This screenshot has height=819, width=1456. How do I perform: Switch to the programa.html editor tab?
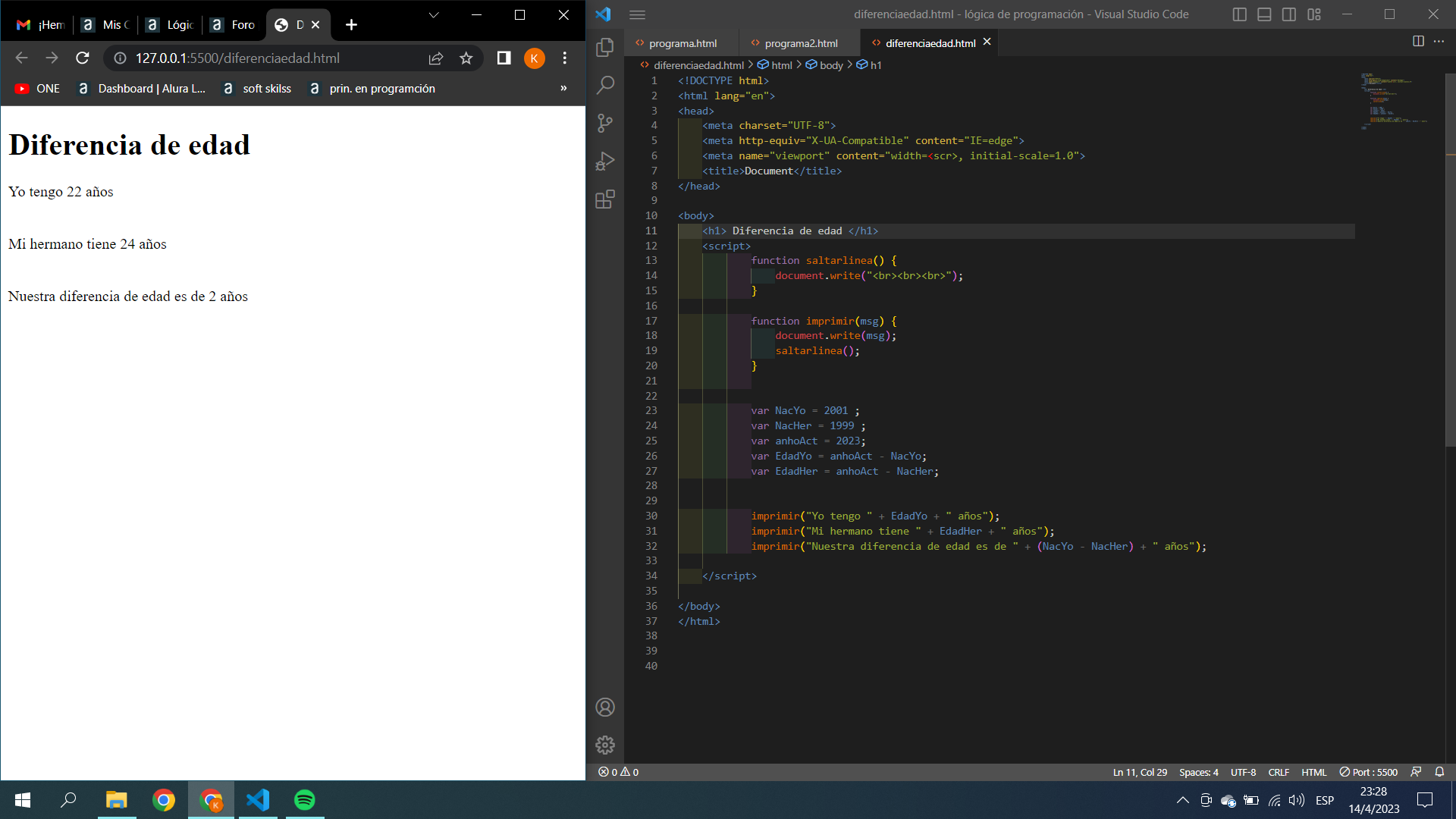[682, 43]
